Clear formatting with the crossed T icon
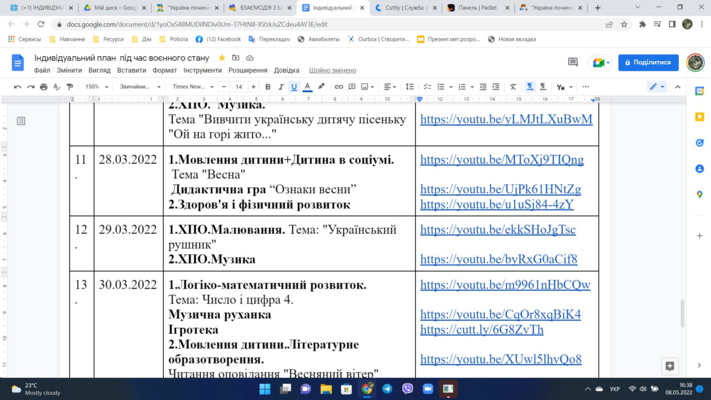711x400 pixels. (x=513, y=87)
